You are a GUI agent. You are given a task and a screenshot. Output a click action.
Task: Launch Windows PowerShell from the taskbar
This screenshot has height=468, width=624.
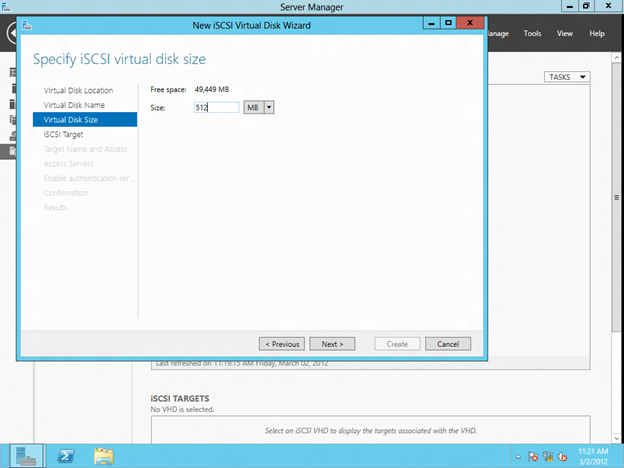(66, 455)
